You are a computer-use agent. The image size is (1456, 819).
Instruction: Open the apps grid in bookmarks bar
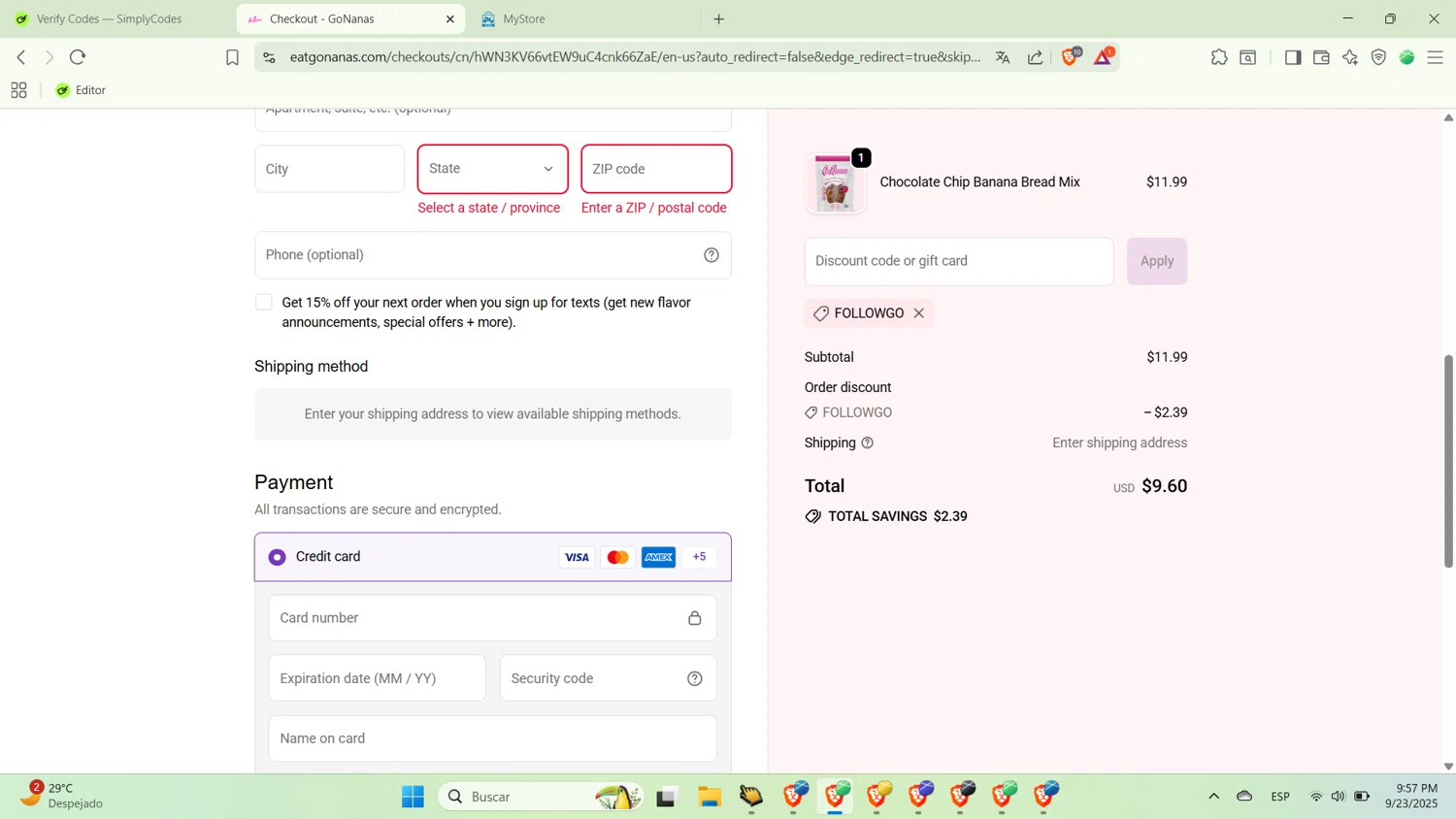point(18,90)
